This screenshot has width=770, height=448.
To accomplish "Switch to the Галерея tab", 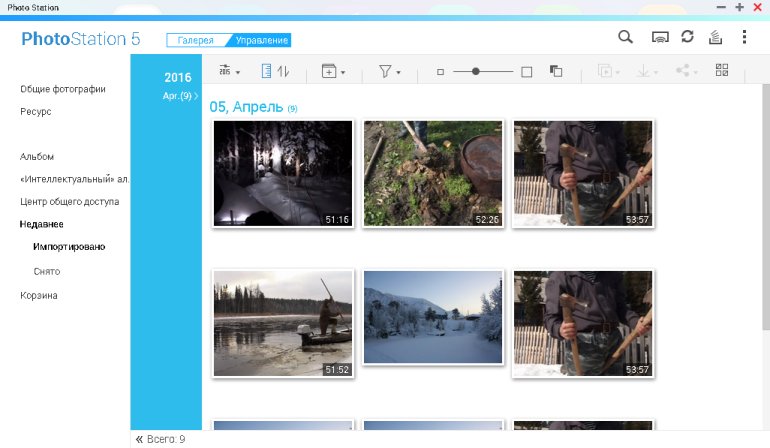I will tap(195, 40).
